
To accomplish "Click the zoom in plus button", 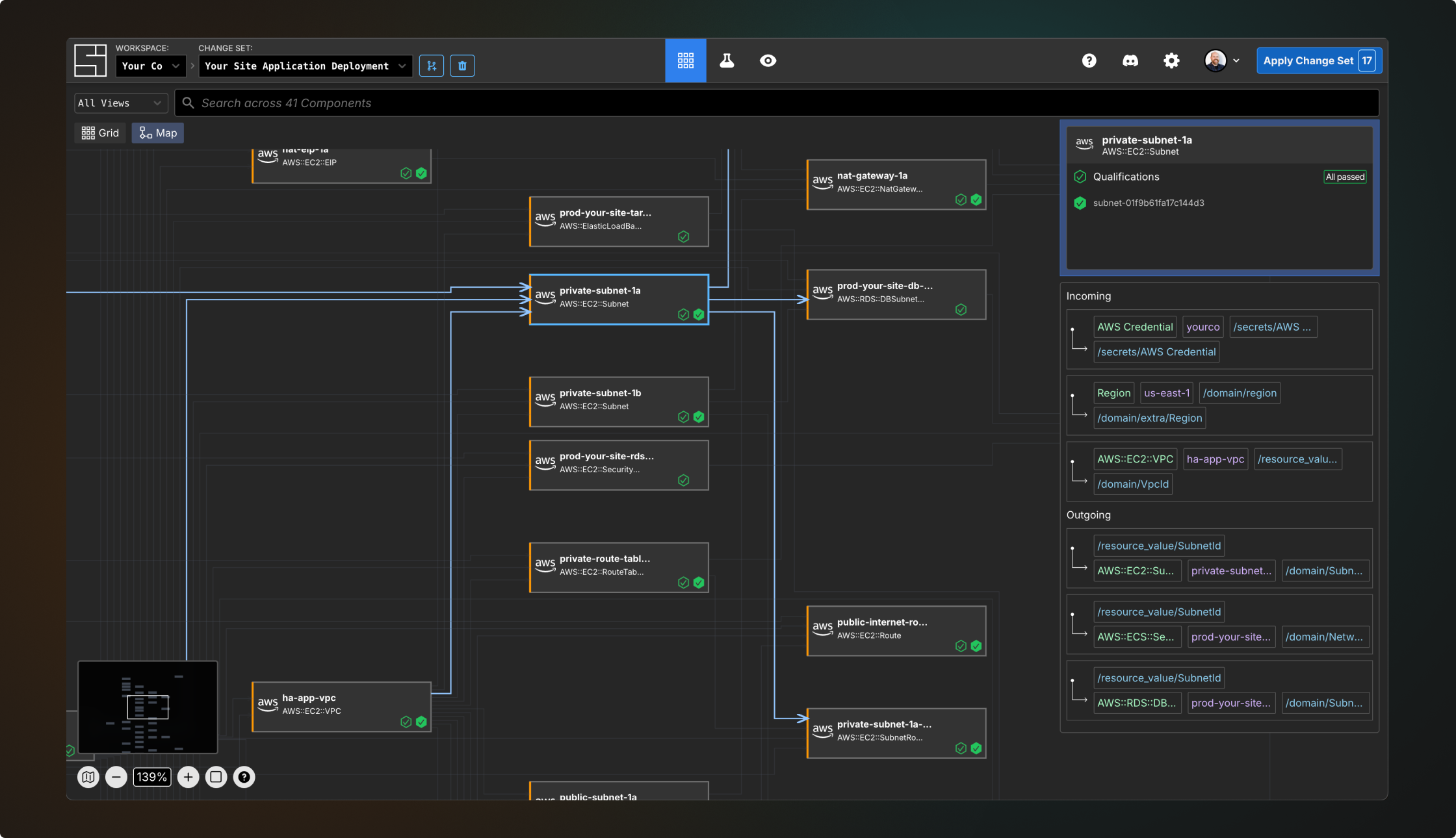I will pos(188,777).
